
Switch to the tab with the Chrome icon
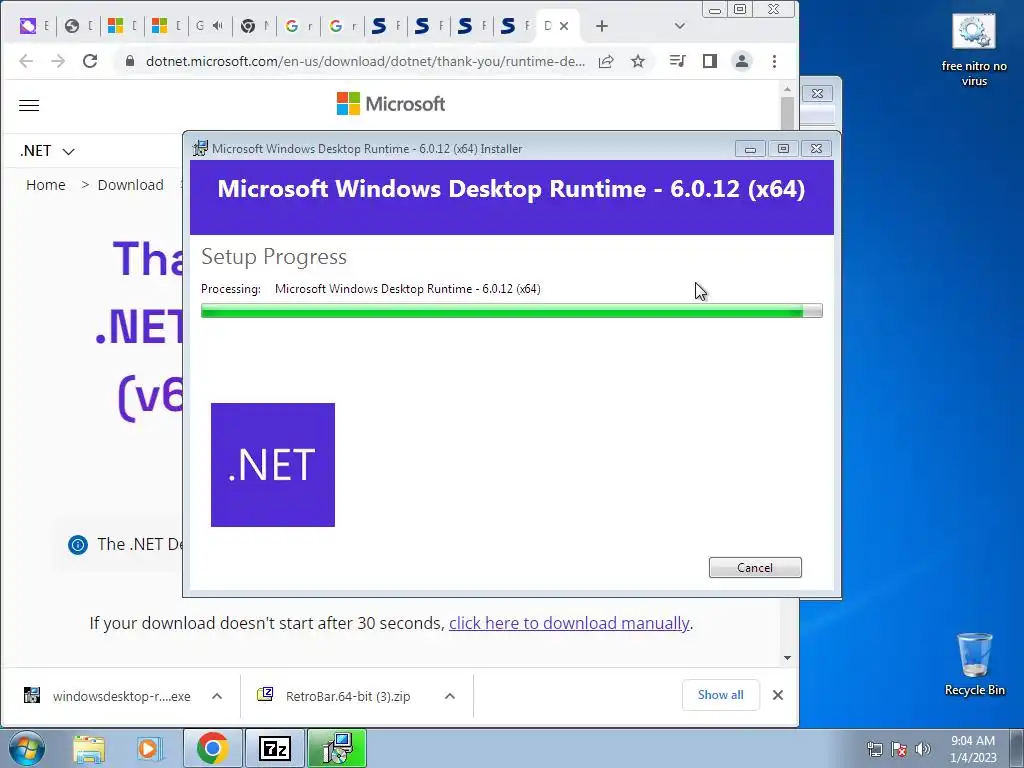254,26
